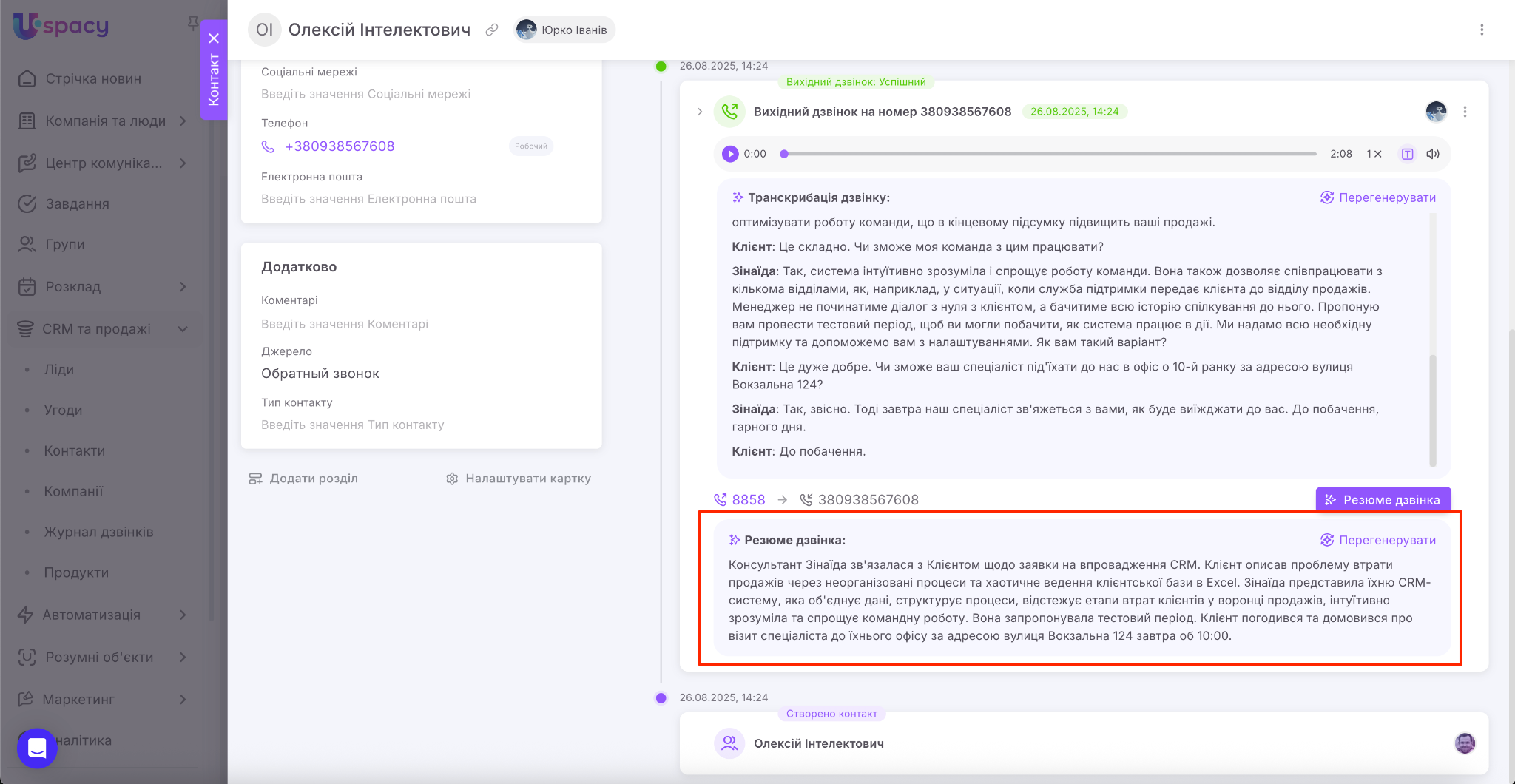Click the Резюме дзвінка purple button

pyautogui.click(x=1383, y=499)
